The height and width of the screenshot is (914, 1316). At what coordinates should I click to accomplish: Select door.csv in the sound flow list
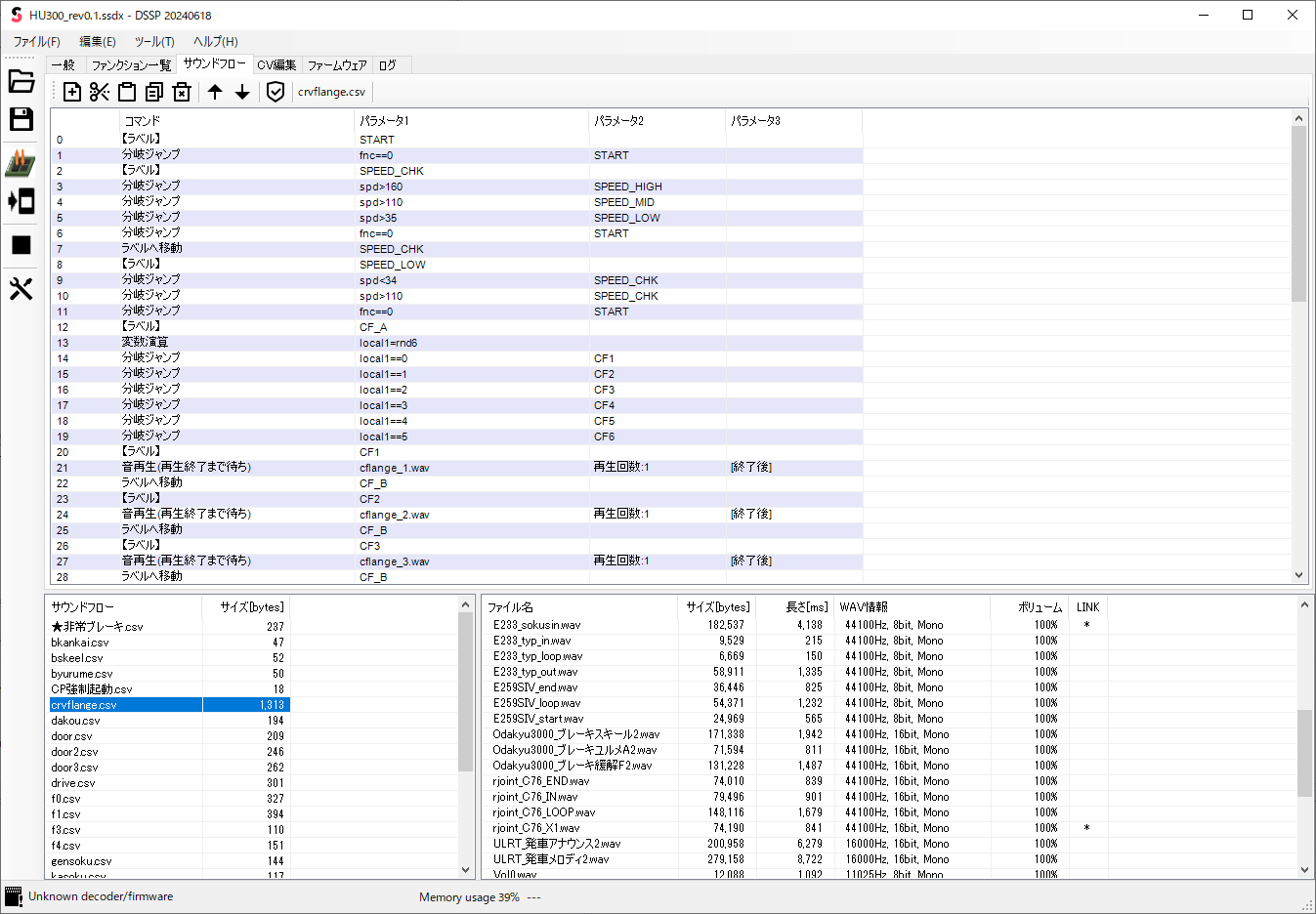pyautogui.click(x=72, y=736)
